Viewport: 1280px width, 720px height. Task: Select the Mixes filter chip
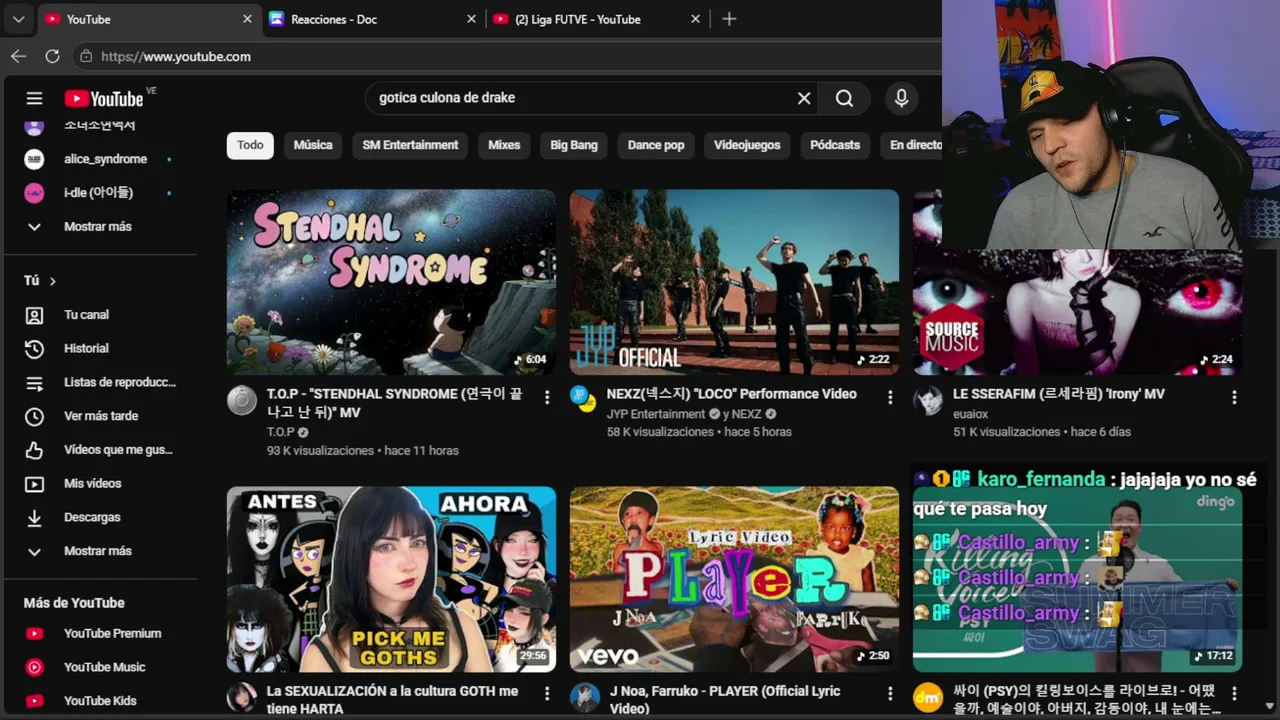504,145
